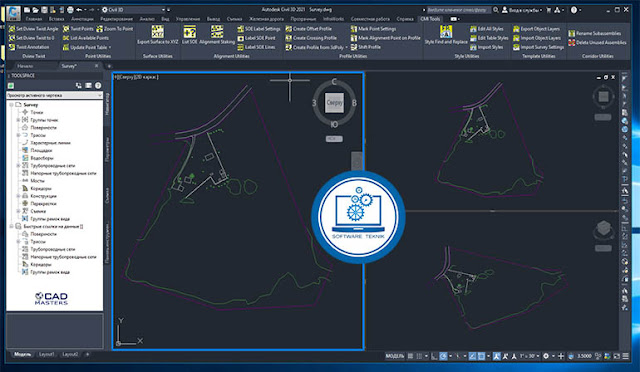Screen dimensions: 640x372
Task: Expand the Съемка tree node
Action: click(x=18, y=211)
